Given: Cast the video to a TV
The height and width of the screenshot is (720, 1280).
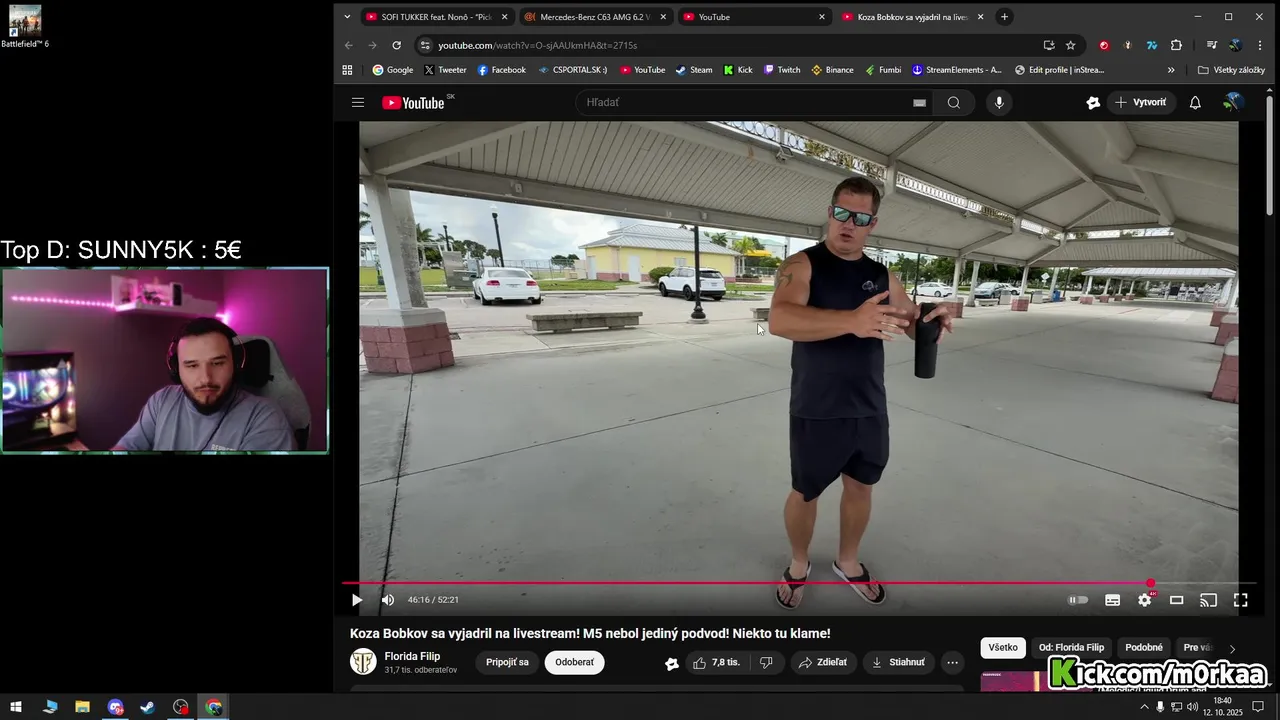Looking at the screenshot, I should pyautogui.click(x=1208, y=600).
